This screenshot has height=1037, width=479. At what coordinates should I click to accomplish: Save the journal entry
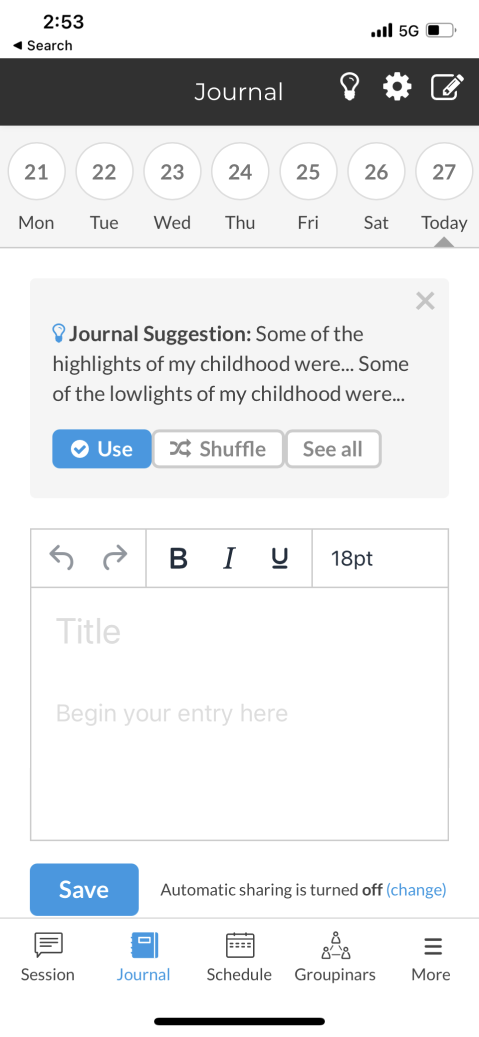click(84, 890)
